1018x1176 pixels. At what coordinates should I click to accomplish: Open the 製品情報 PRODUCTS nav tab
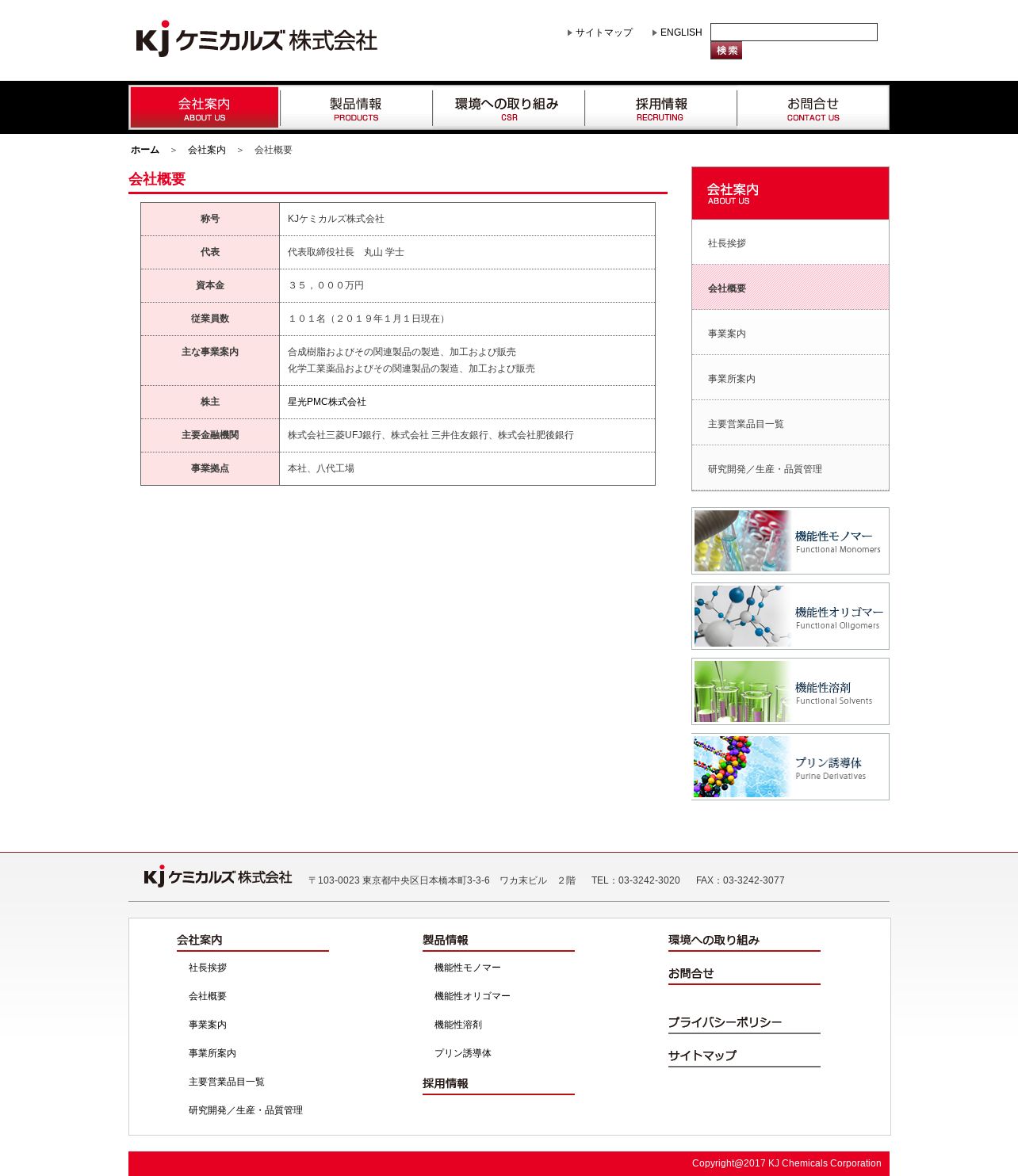[x=356, y=108]
